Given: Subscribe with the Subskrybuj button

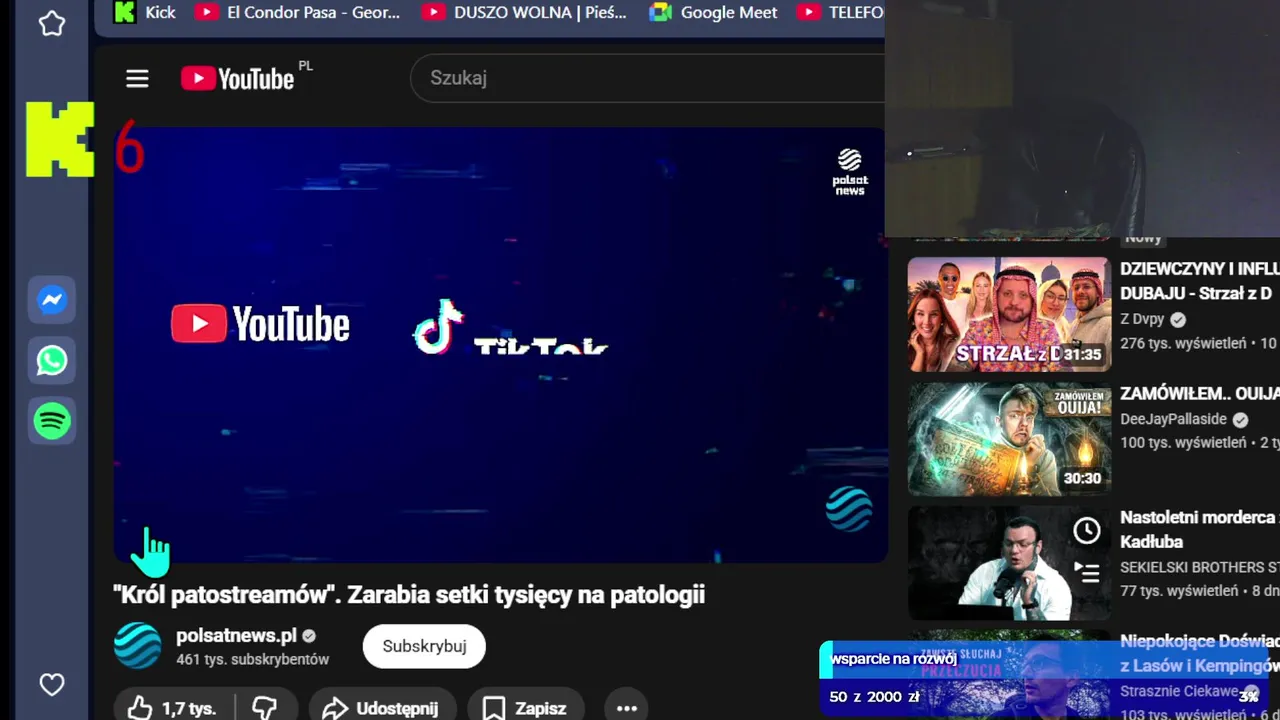Looking at the screenshot, I should (424, 646).
